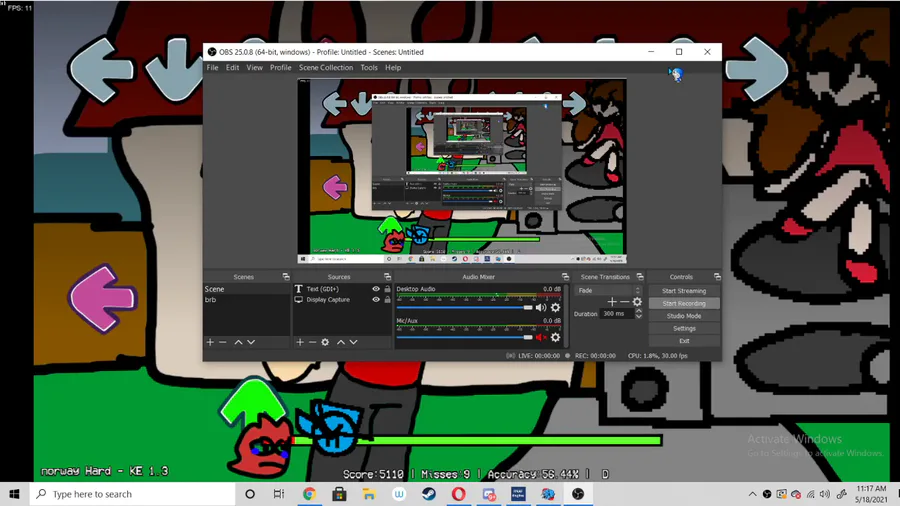The width and height of the screenshot is (900, 506).
Task: Open the File menu
Action: point(212,68)
